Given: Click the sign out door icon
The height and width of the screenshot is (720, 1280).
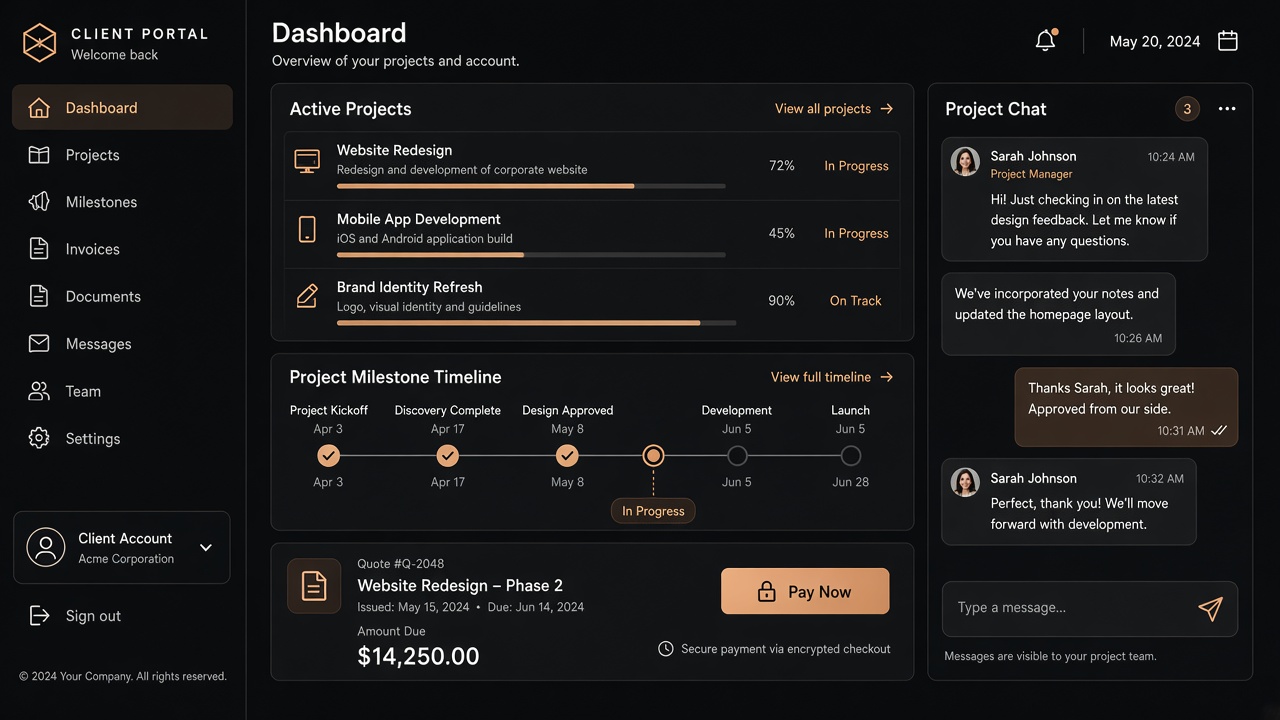Looking at the screenshot, I should [39, 615].
